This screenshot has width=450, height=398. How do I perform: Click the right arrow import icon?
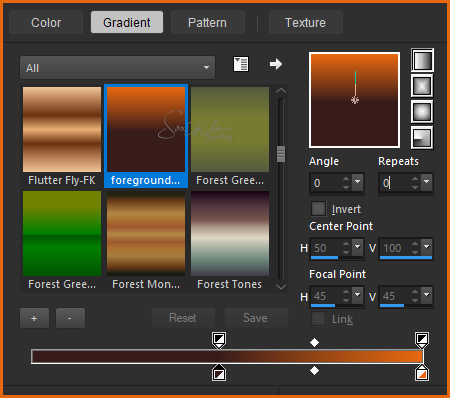pos(276,64)
